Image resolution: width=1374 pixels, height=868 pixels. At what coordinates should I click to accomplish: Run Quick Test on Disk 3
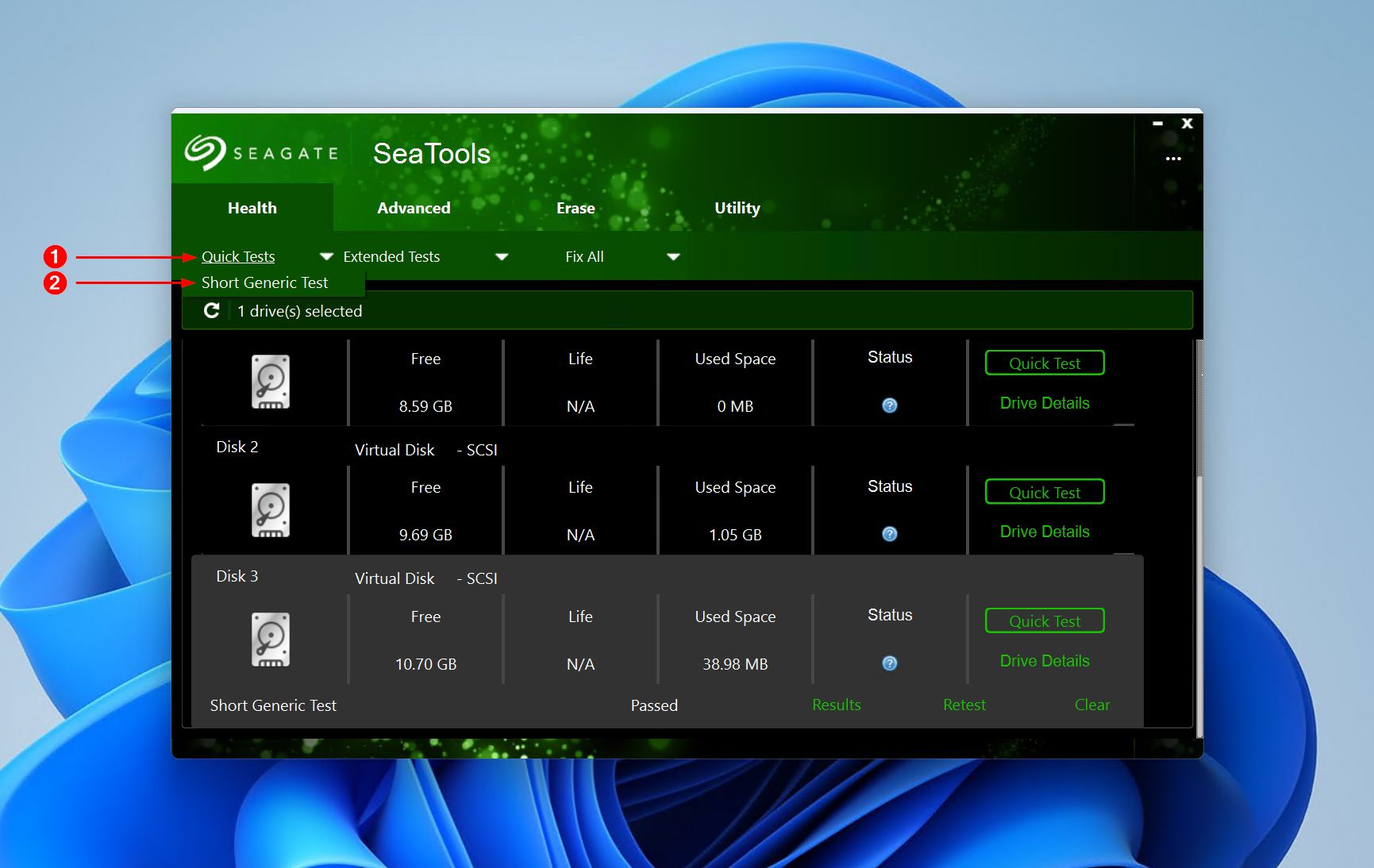(1045, 620)
